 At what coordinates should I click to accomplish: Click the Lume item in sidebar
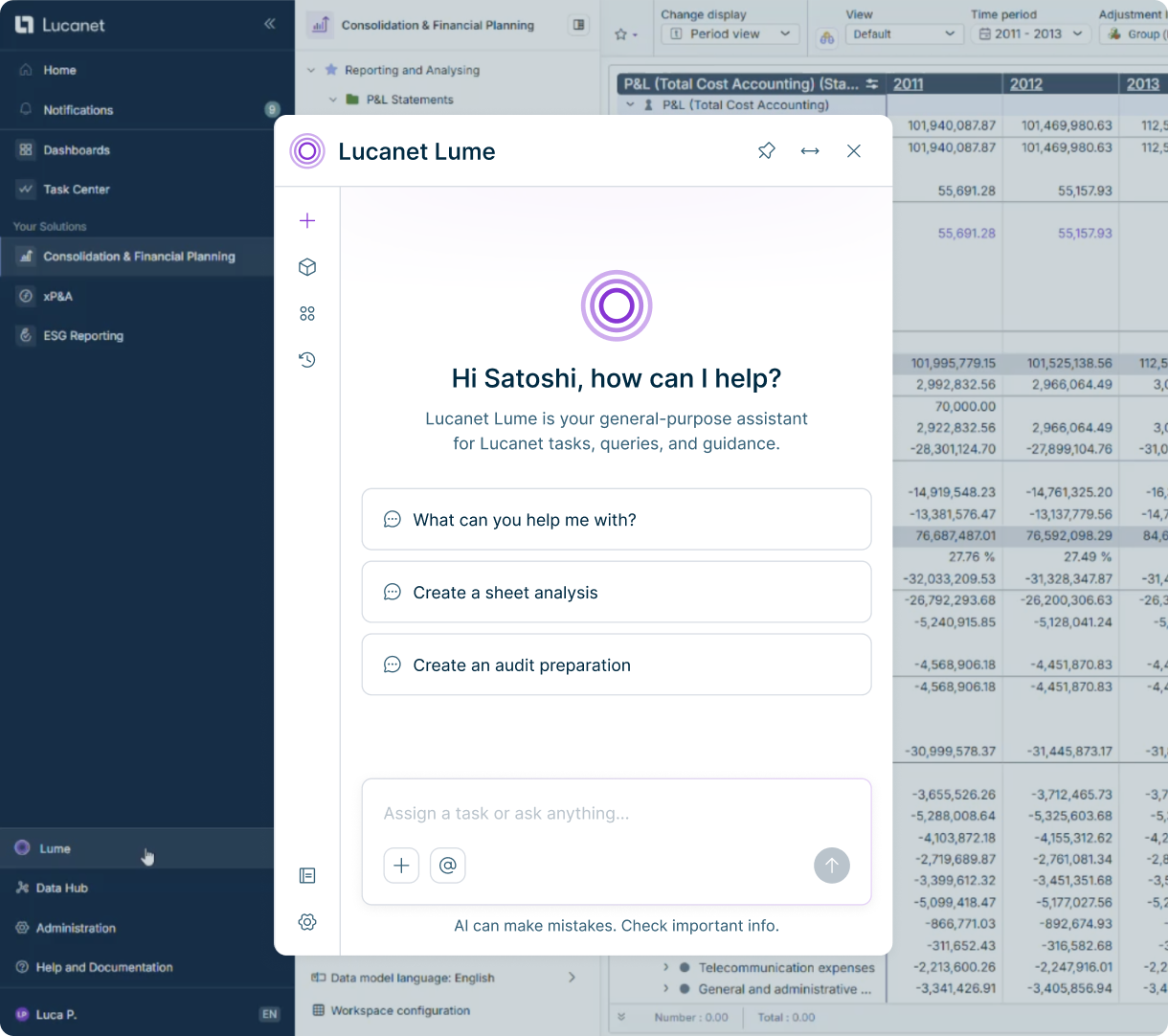[x=137, y=848]
